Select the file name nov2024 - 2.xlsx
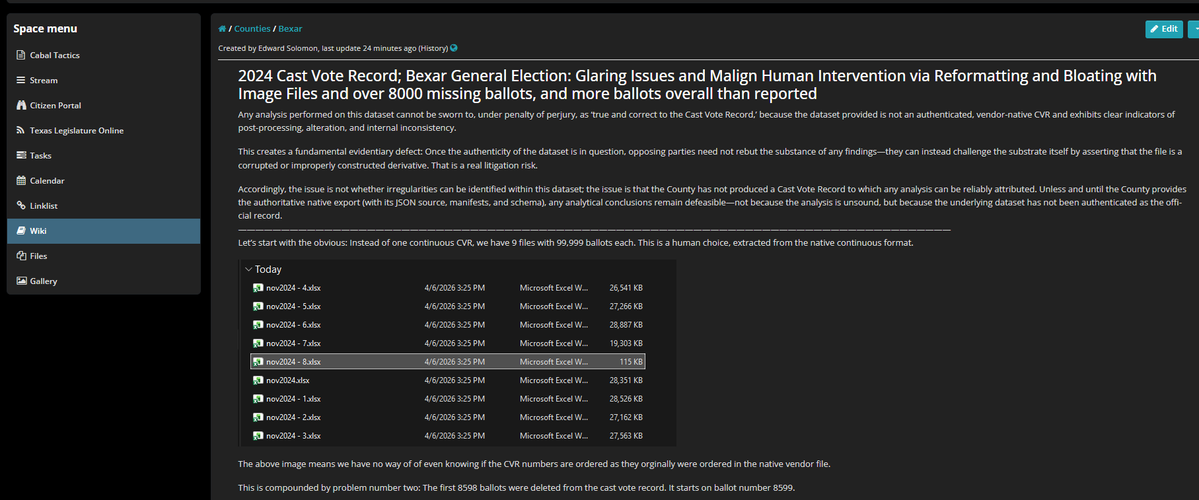 pyautogui.click(x=294, y=417)
